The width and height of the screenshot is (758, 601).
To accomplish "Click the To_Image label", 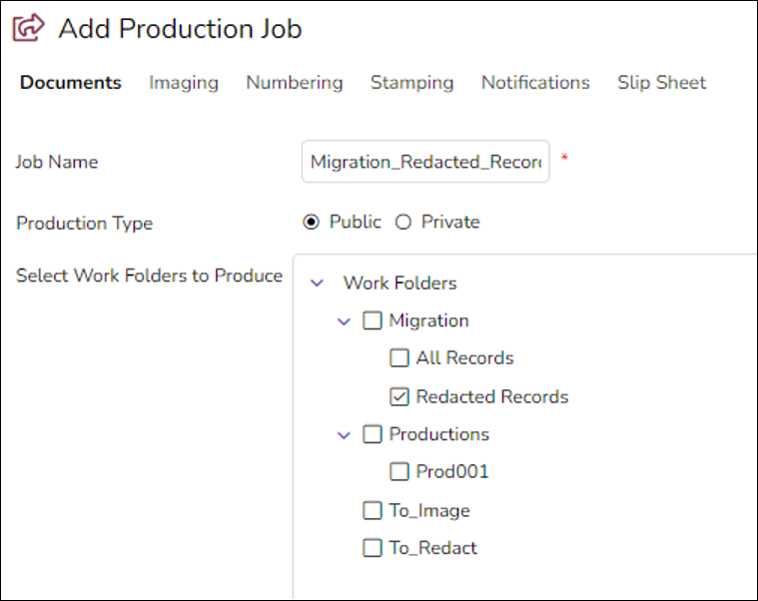I will click(x=429, y=510).
